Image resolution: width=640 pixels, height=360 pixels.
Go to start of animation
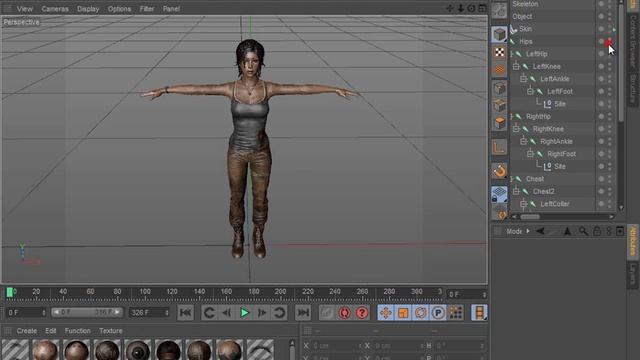(x=185, y=313)
